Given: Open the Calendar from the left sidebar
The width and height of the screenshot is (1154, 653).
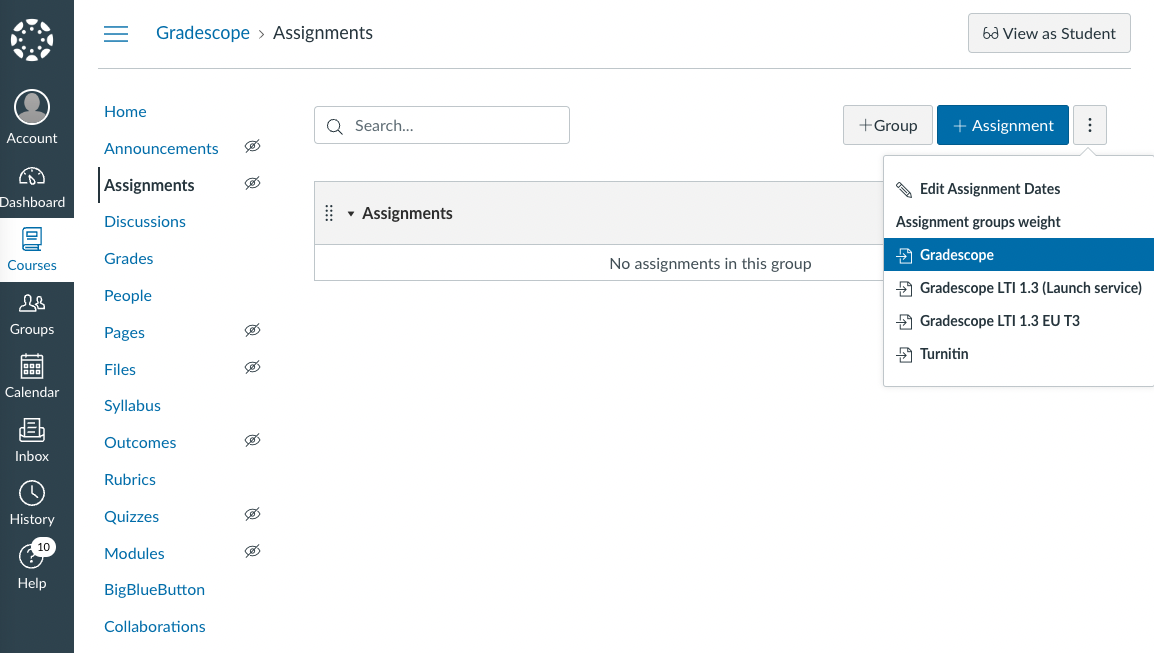Looking at the screenshot, I should click(x=31, y=376).
